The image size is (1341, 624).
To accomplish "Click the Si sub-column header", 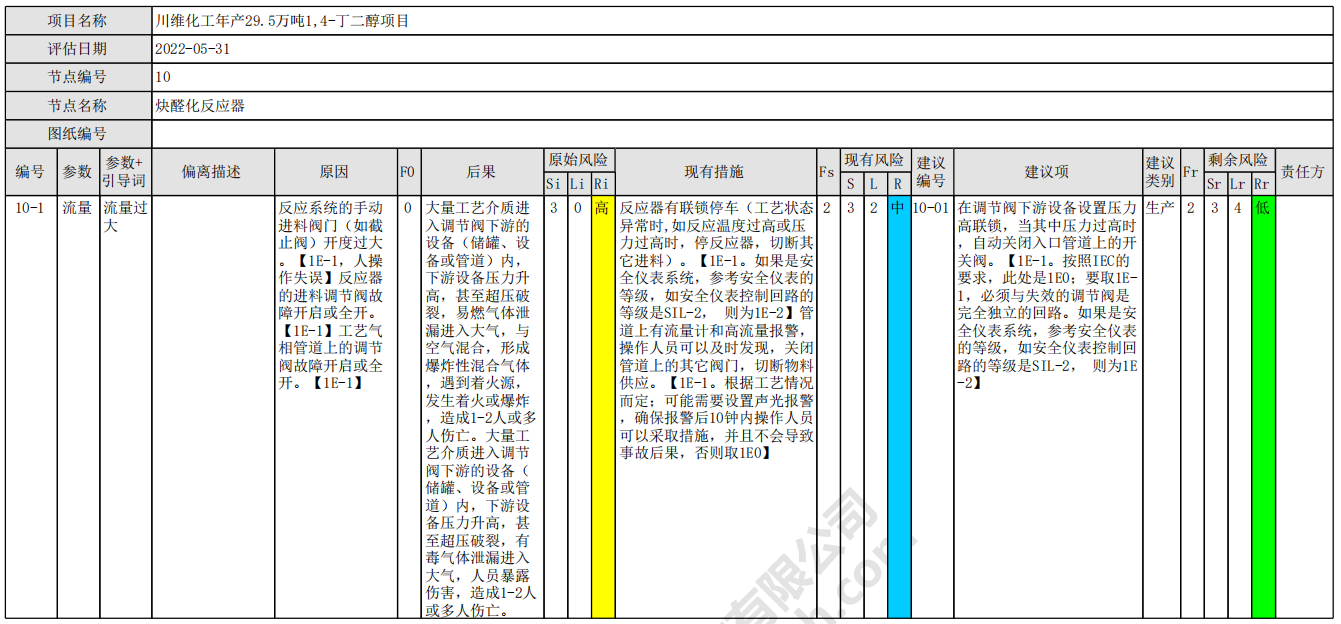I will coord(554,184).
